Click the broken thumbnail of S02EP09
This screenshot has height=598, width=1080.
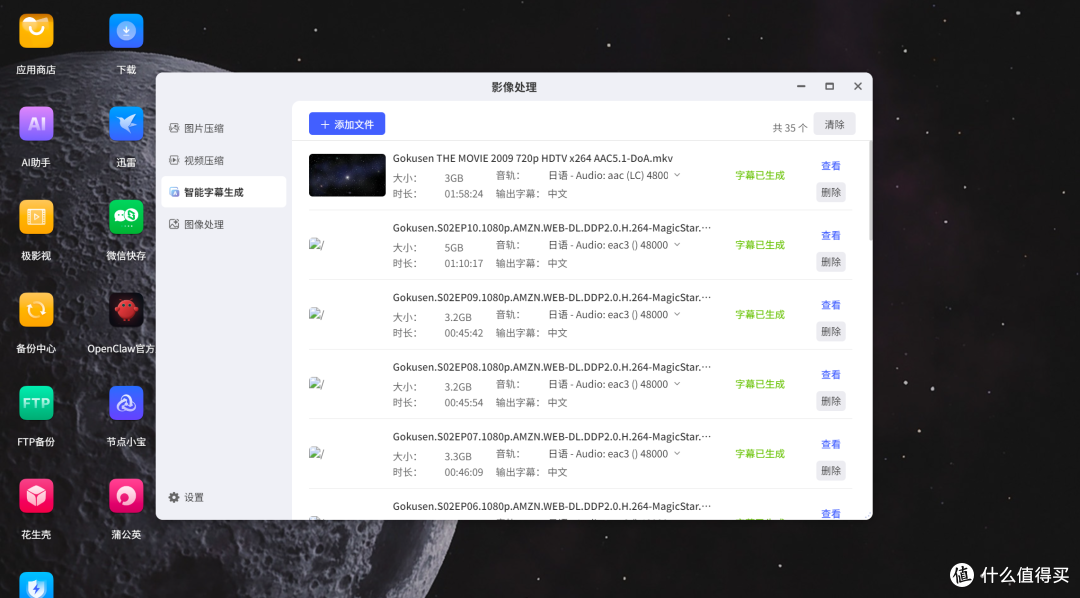[x=317, y=314]
